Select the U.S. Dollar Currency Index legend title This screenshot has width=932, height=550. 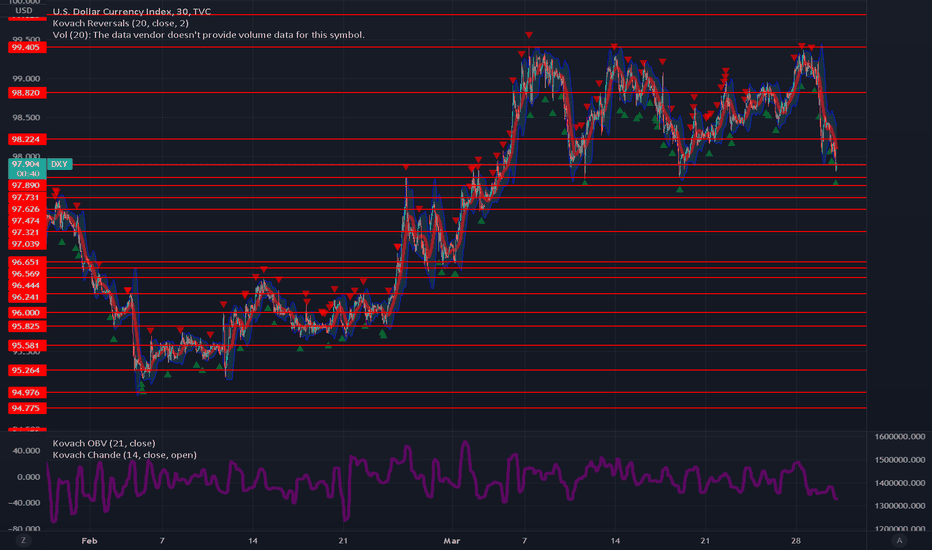131,11
